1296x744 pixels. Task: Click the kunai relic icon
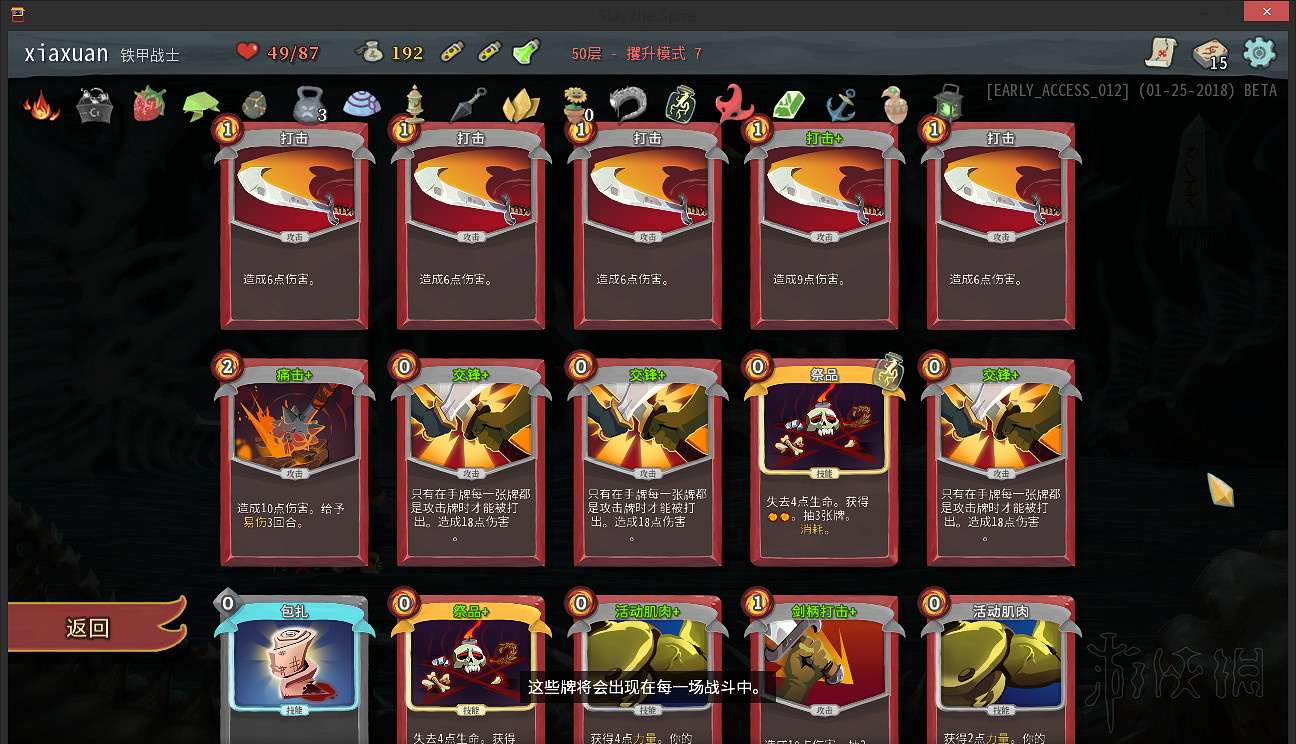pos(467,104)
